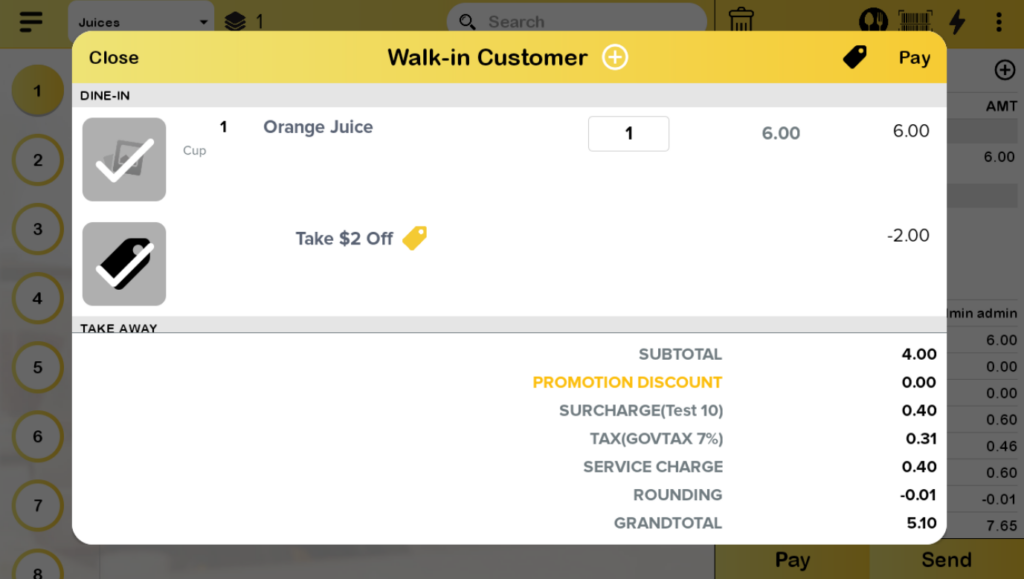
Task: Toggle the Orange Juice item checkmark
Action: click(x=124, y=159)
